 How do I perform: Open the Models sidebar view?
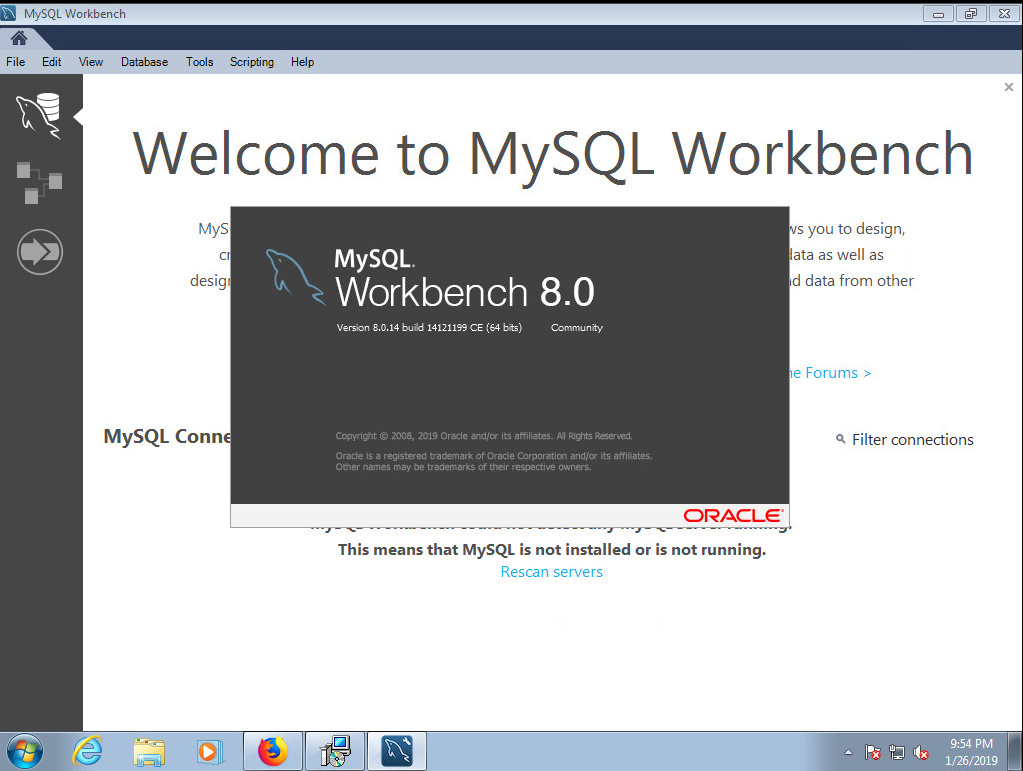40,182
